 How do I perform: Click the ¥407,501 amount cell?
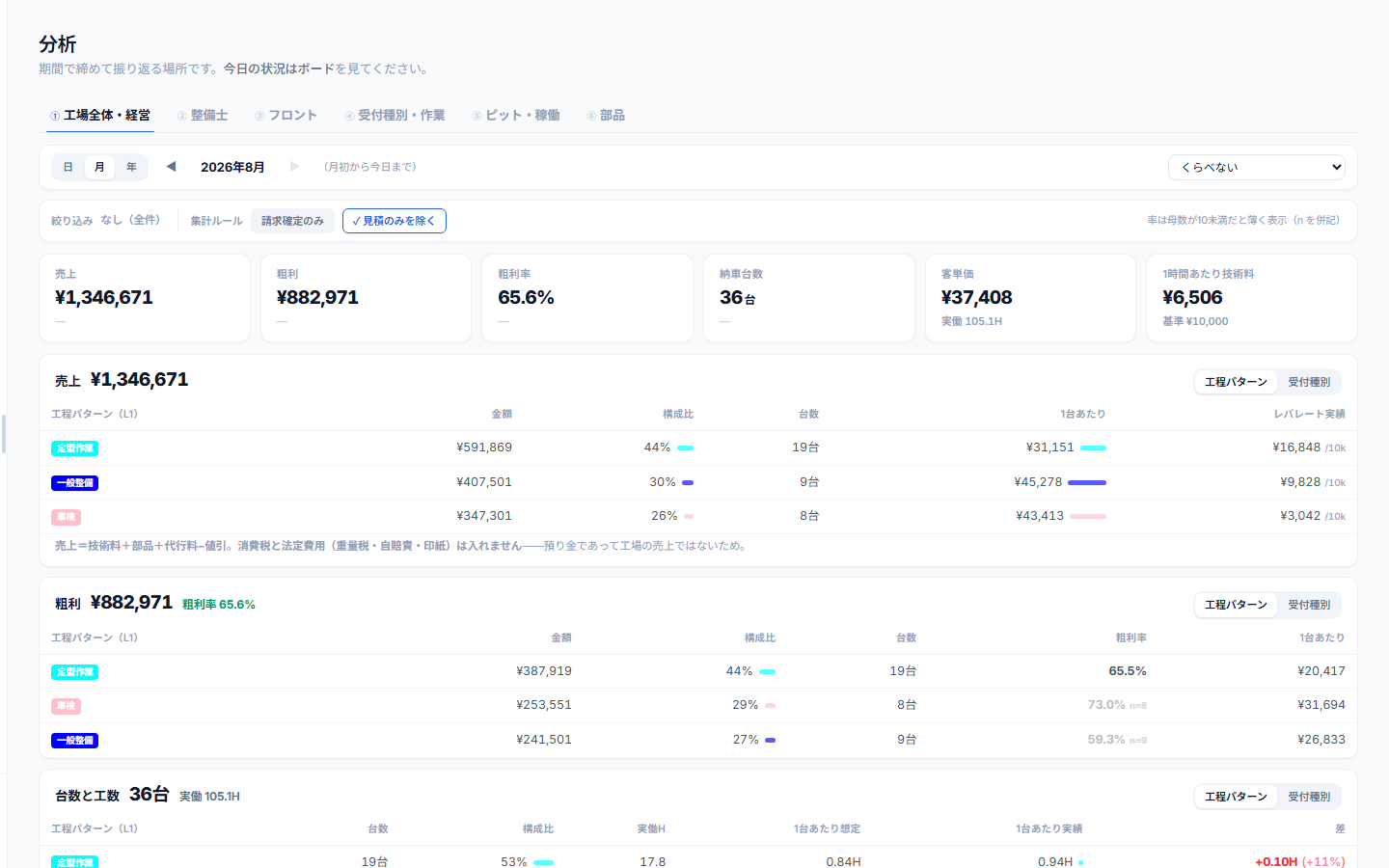(x=484, y=482)
